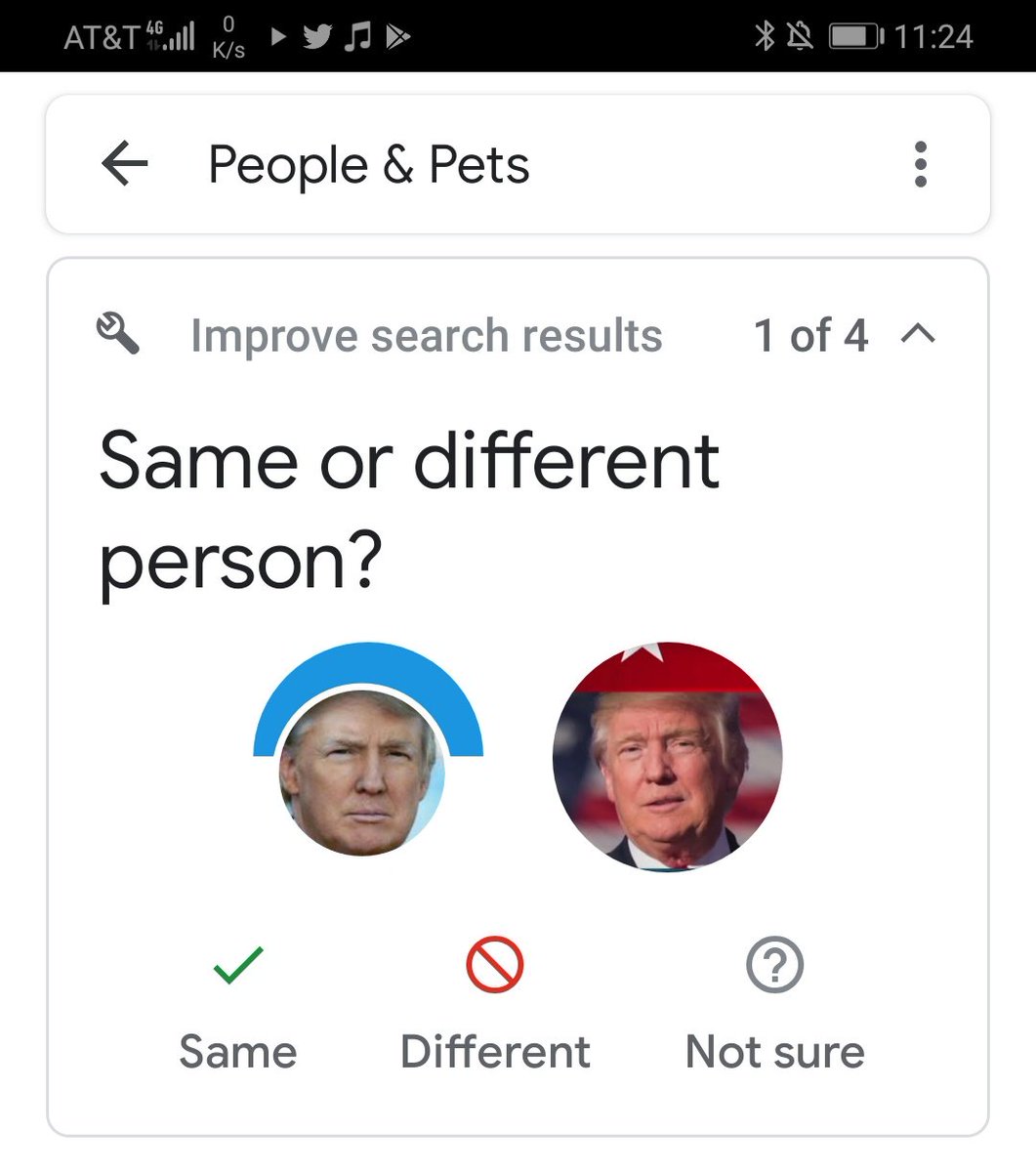The width and height of the screenshot is (1036, 1172).
Task: Tap the People & Pets title
Action: tap(369, 164)
